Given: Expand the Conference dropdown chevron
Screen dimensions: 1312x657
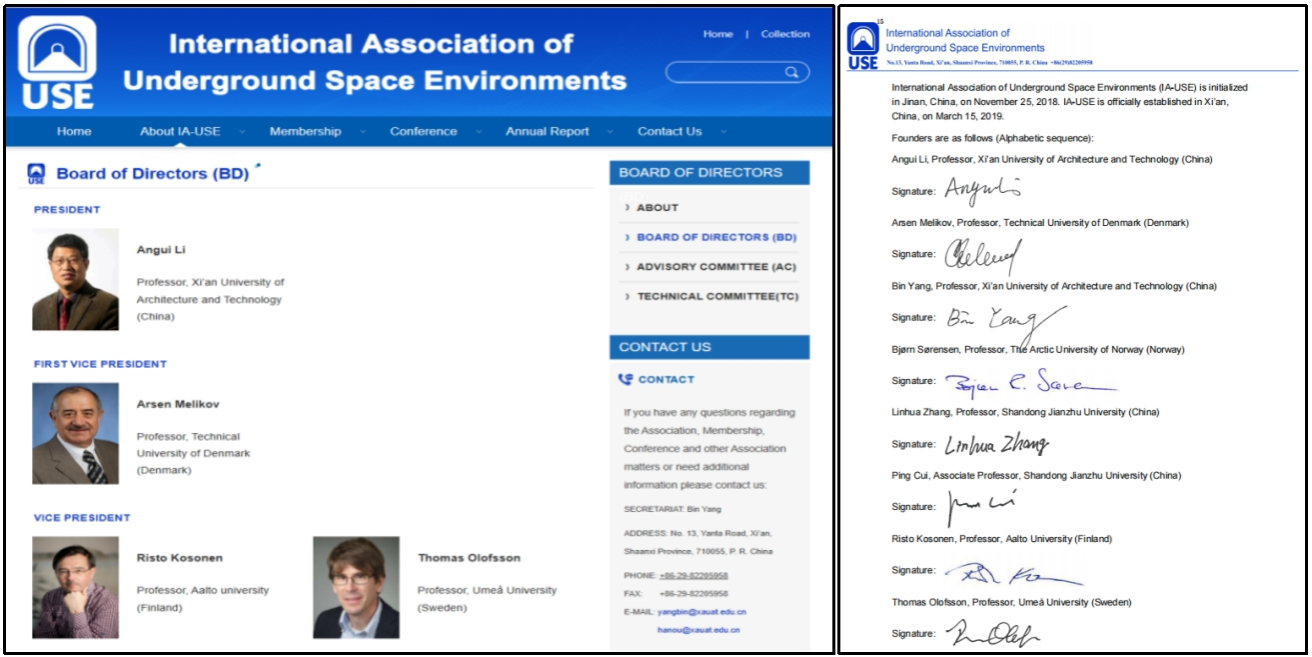Looking at the screenshot, I should (x=479, y=132).
